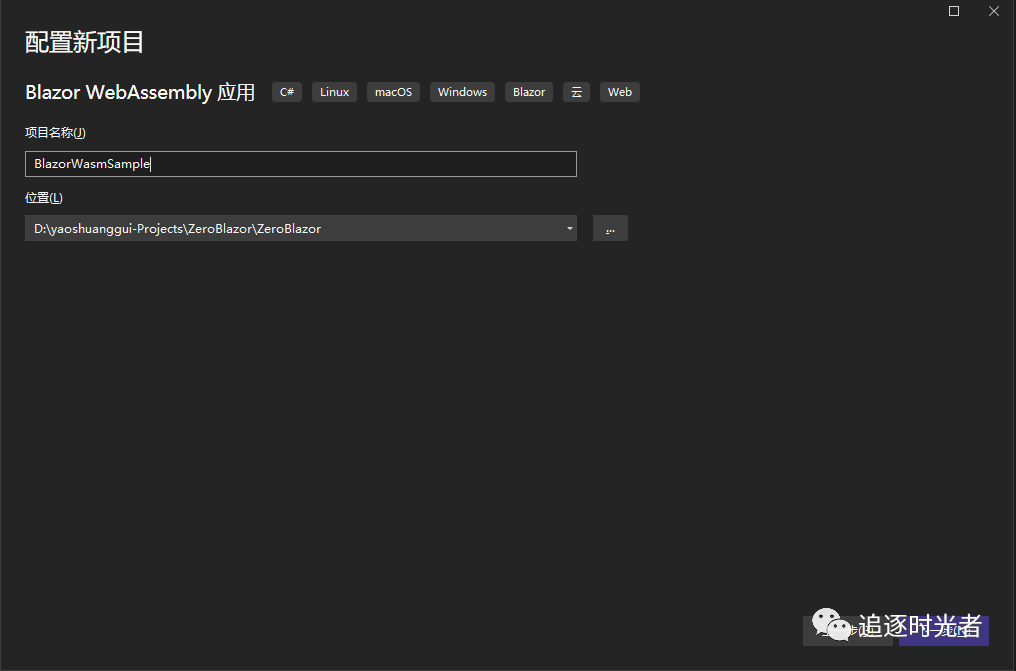Click the 项目名称(J) label
The height and width of the screenshot is (671, 1016).
tap(55, 132)
